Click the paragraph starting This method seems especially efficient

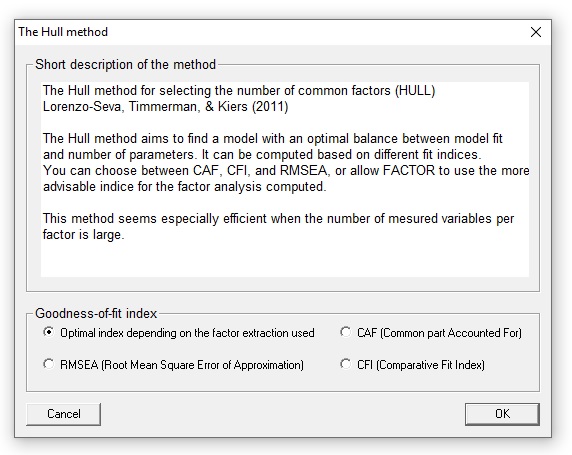(278, 226)
